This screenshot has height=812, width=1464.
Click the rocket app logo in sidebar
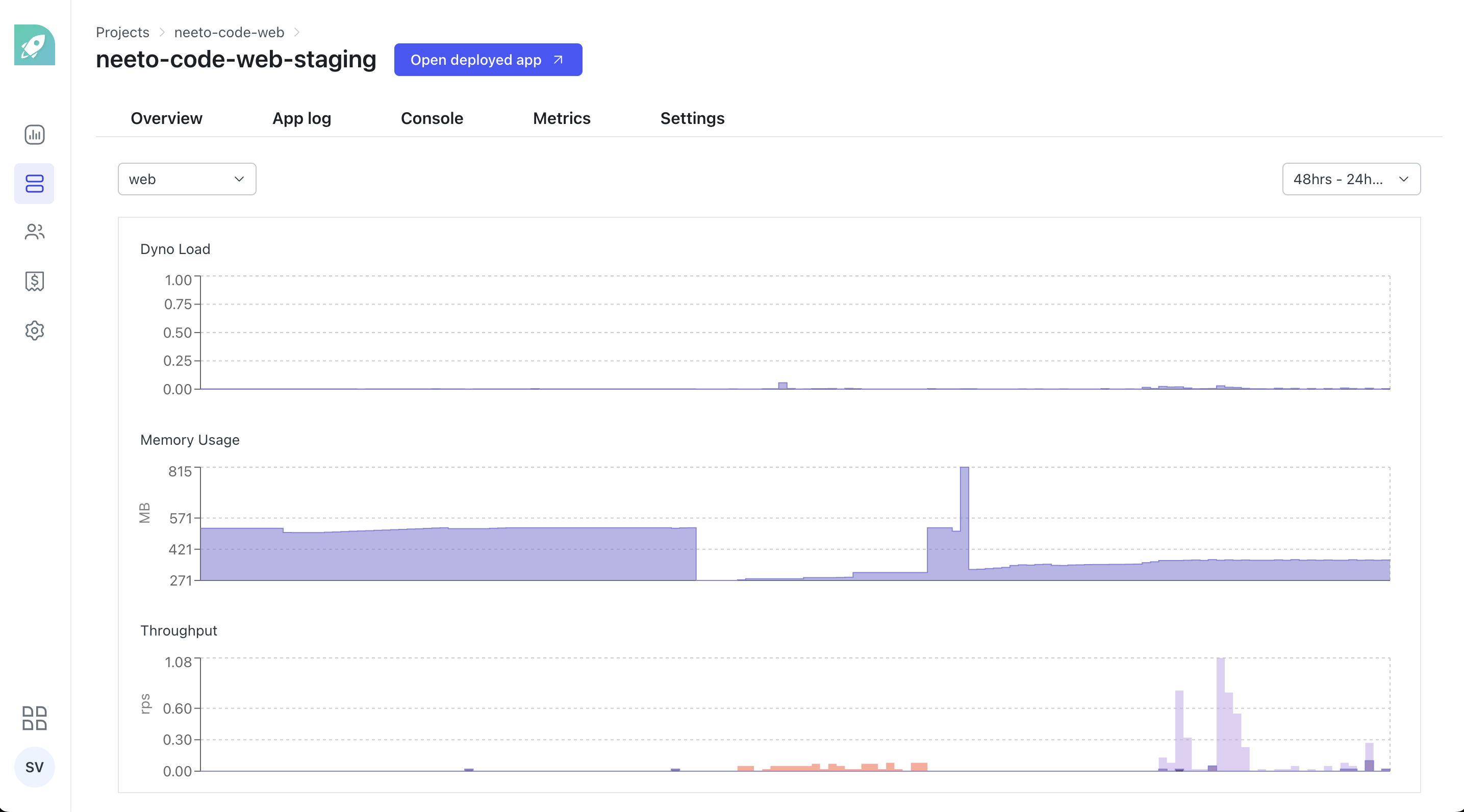pos(34,45)
